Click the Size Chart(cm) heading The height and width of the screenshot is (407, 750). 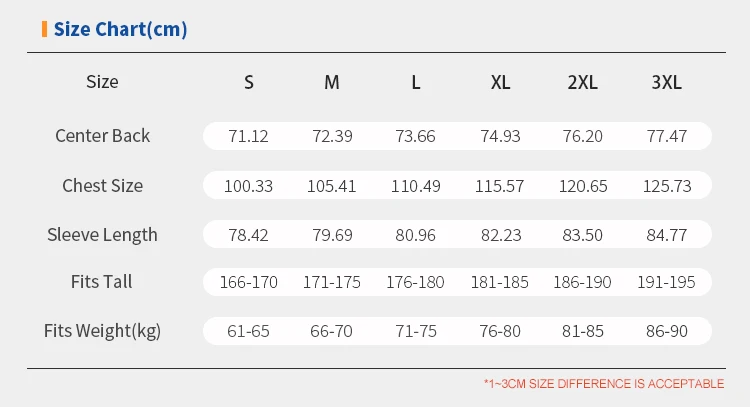(x=120, y=29)
